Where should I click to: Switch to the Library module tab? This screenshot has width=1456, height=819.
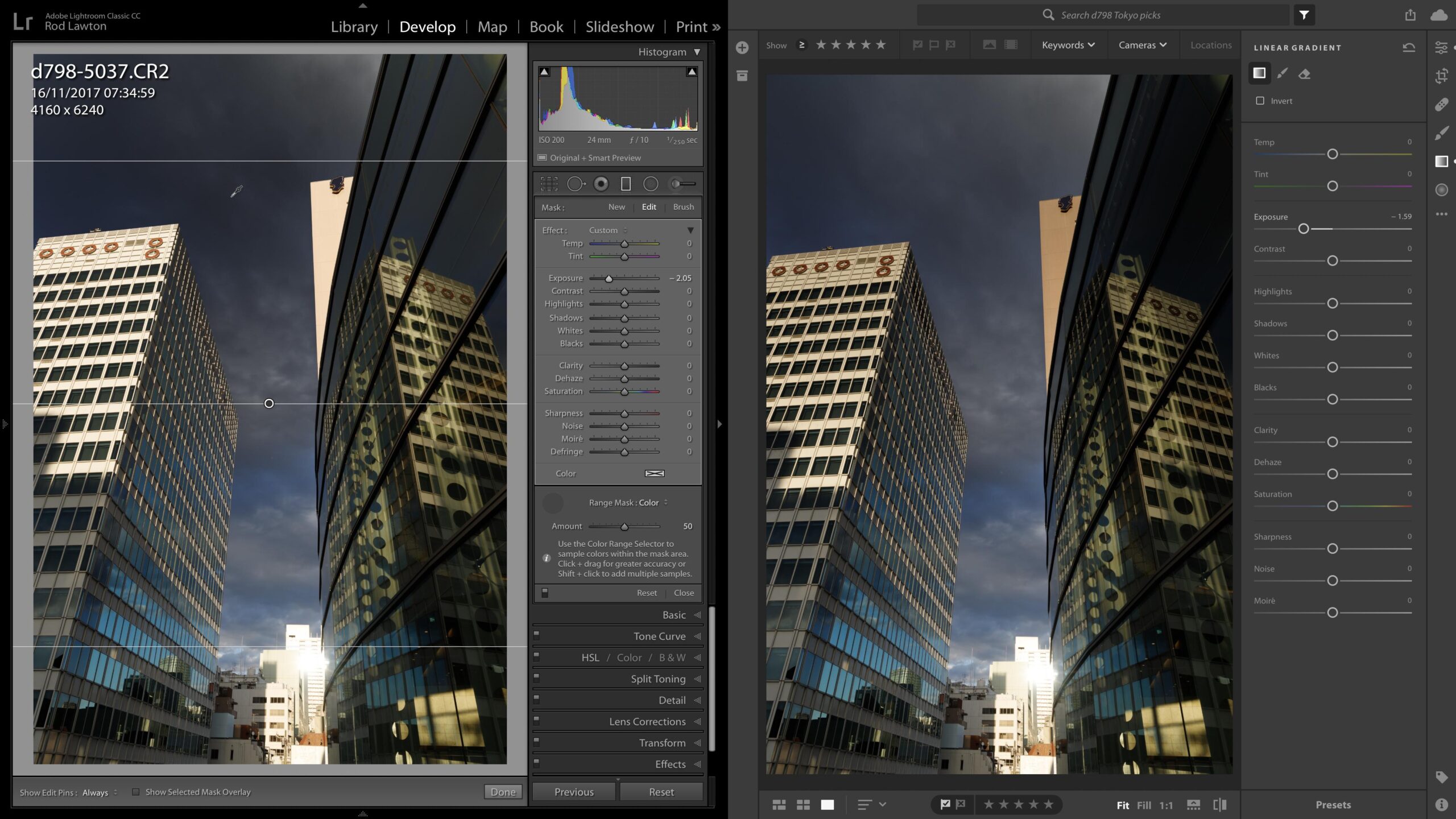tap(354, 27)
